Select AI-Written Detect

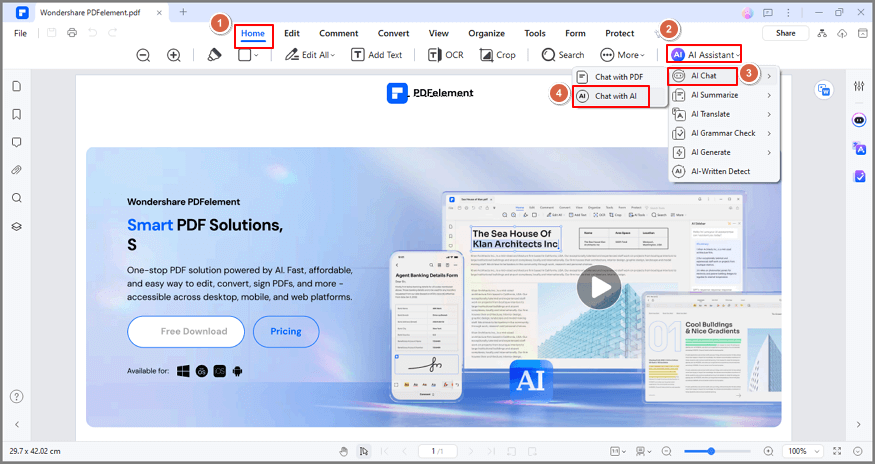pos(724,171)
